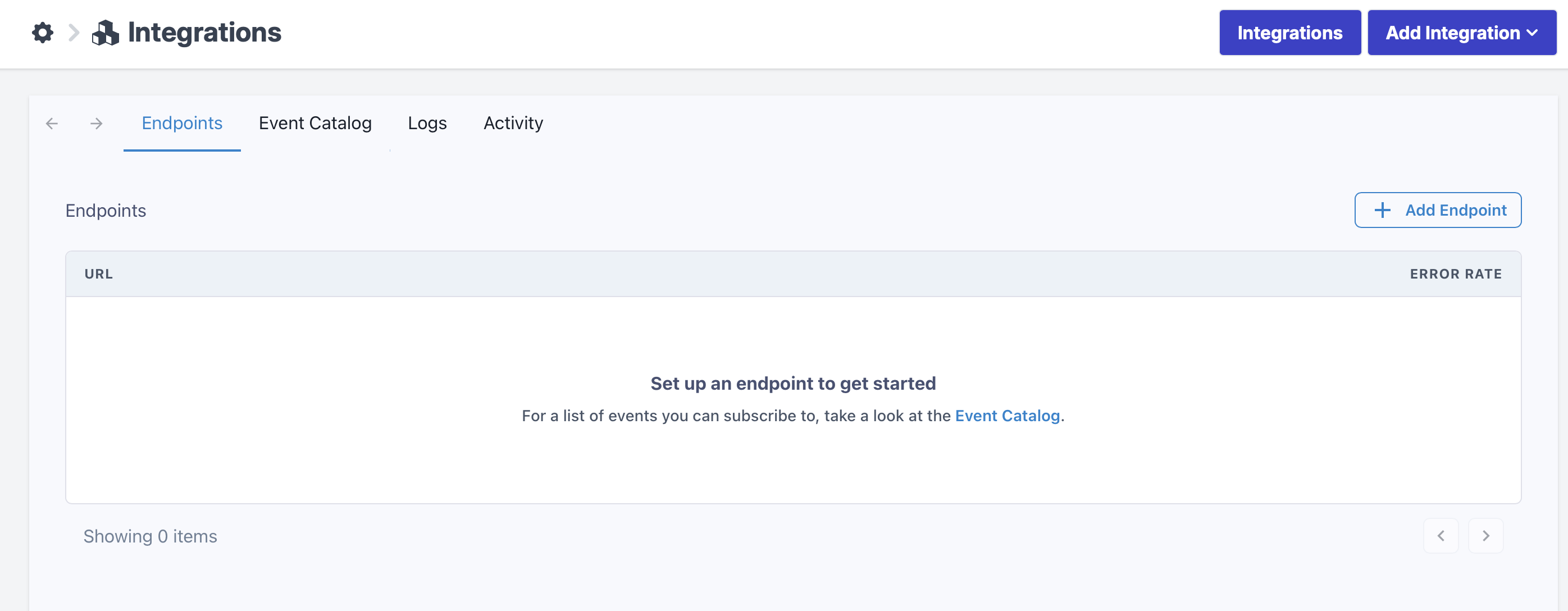This screenshot has height=611, width=1568.
Task: Follow the Event Catalog link in the message
Action: click(x=1008, y=416)
